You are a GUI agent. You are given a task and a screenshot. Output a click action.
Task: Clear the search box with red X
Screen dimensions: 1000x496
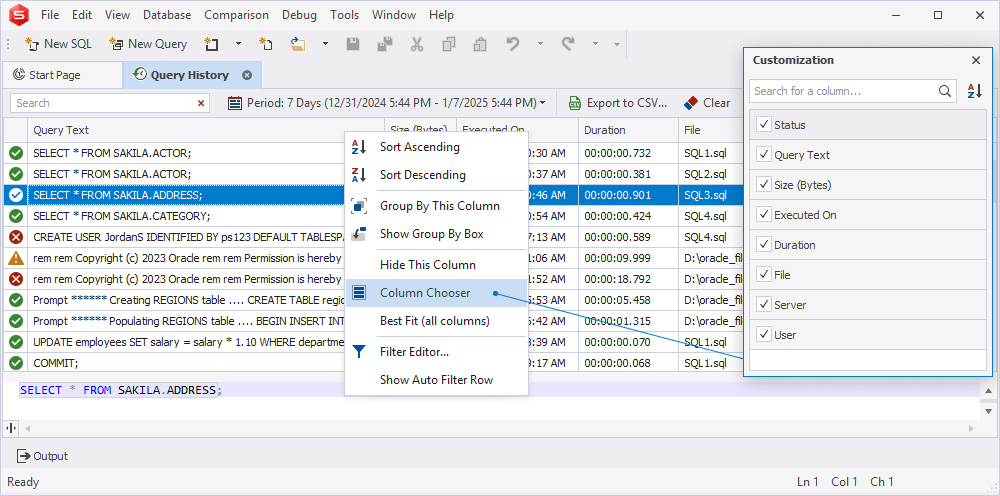tap(201, 103)
